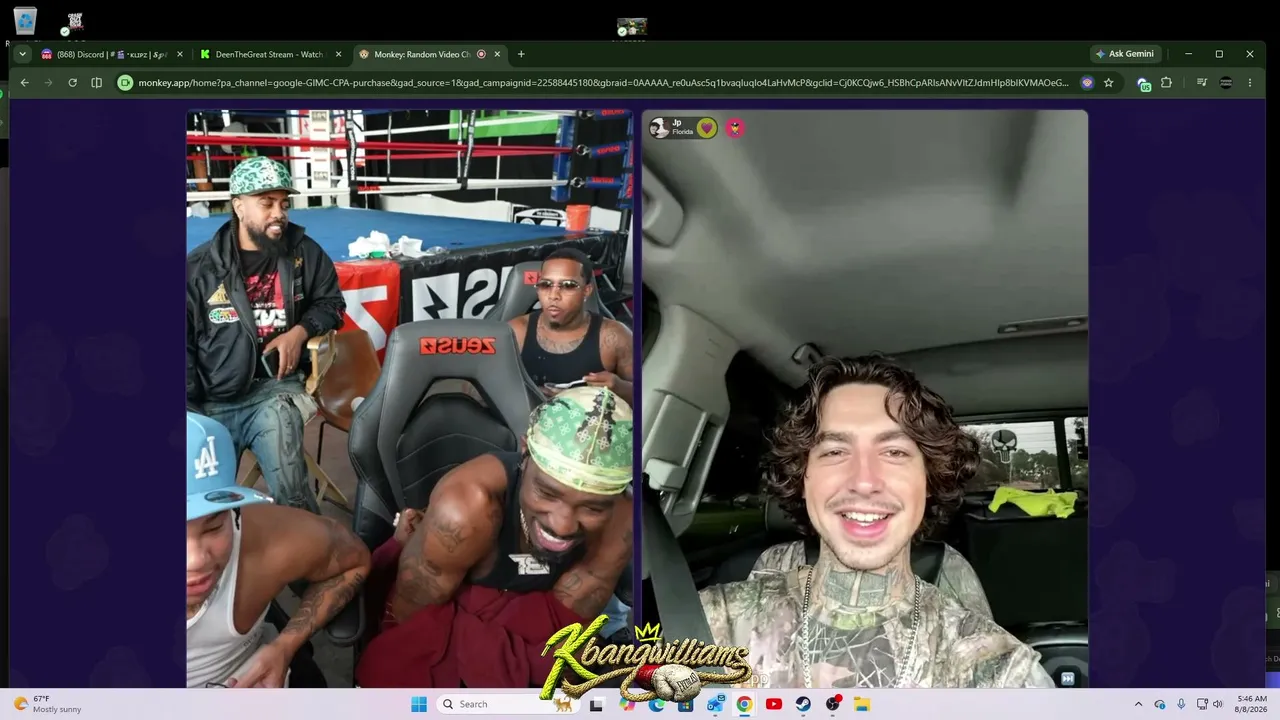Screen dimensions: 1280x720
Task: Open Outlook from the taskbar
Action: 715,704
